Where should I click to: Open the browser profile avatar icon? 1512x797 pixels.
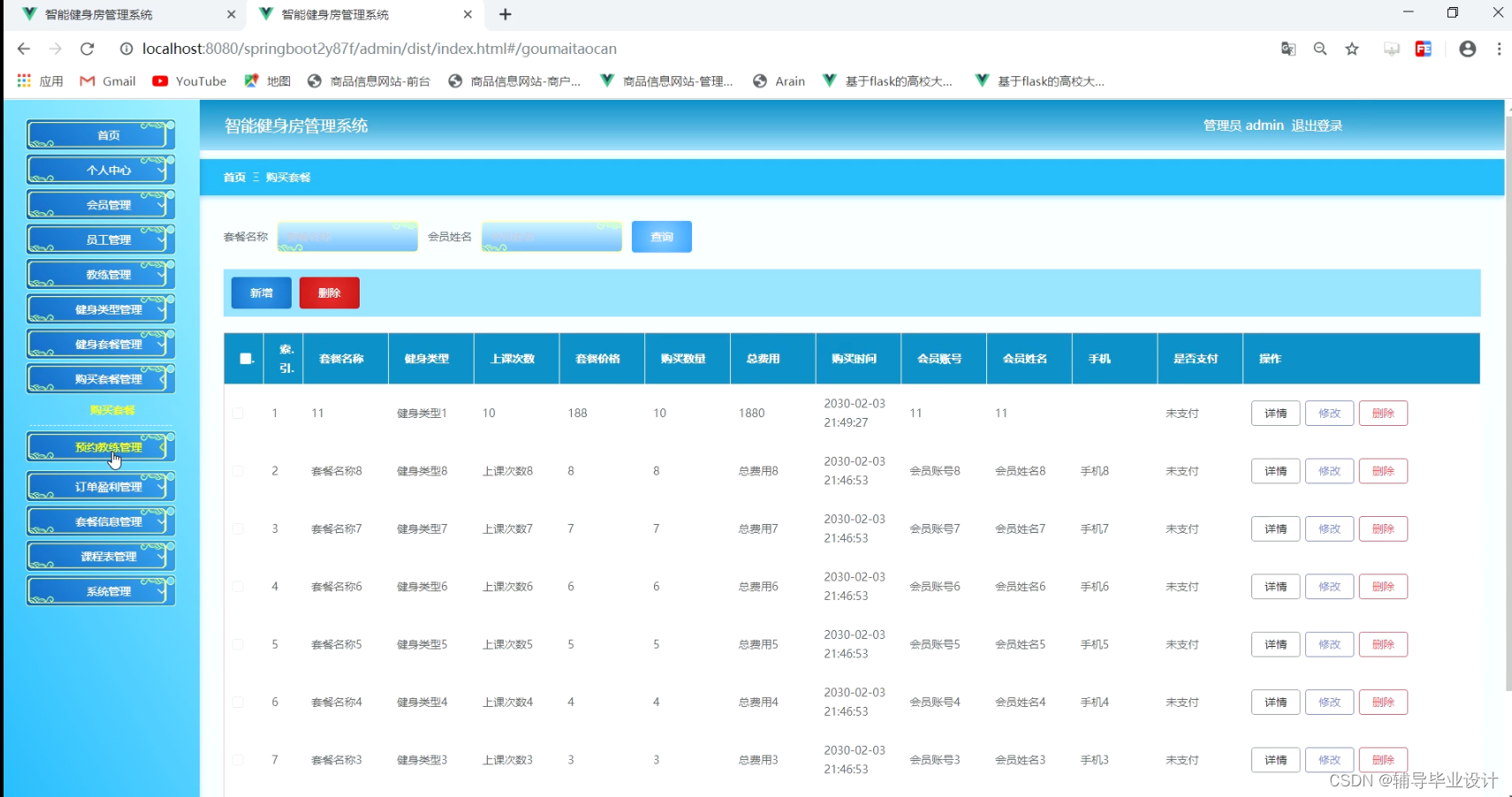pyautogui.click(x=1468, y=49)
